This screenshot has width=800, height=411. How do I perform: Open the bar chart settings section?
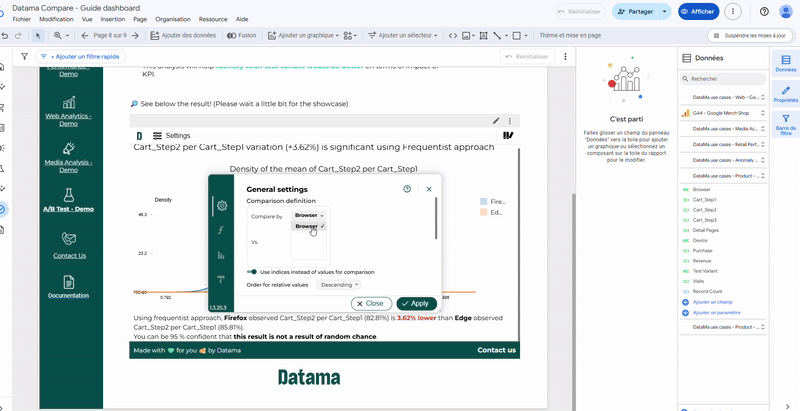pos(221,255)
